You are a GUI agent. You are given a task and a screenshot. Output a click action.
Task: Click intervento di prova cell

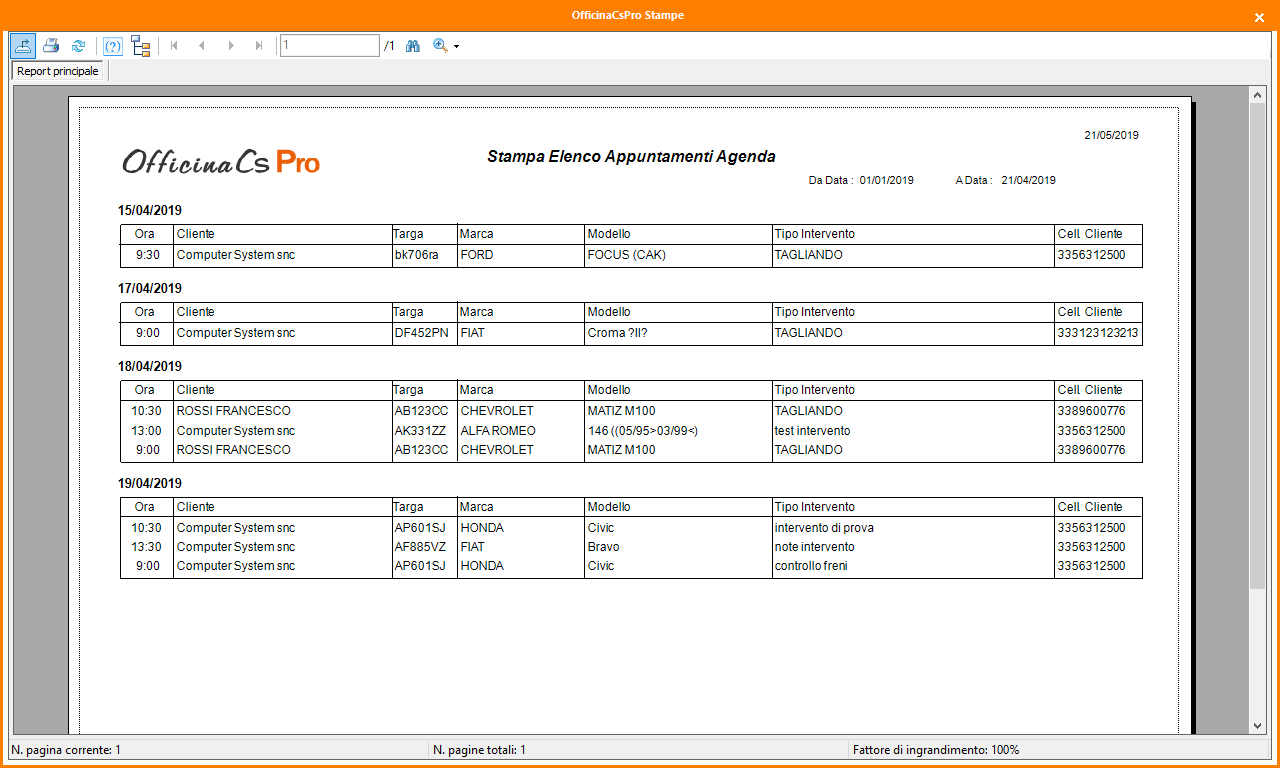(825, 528)
